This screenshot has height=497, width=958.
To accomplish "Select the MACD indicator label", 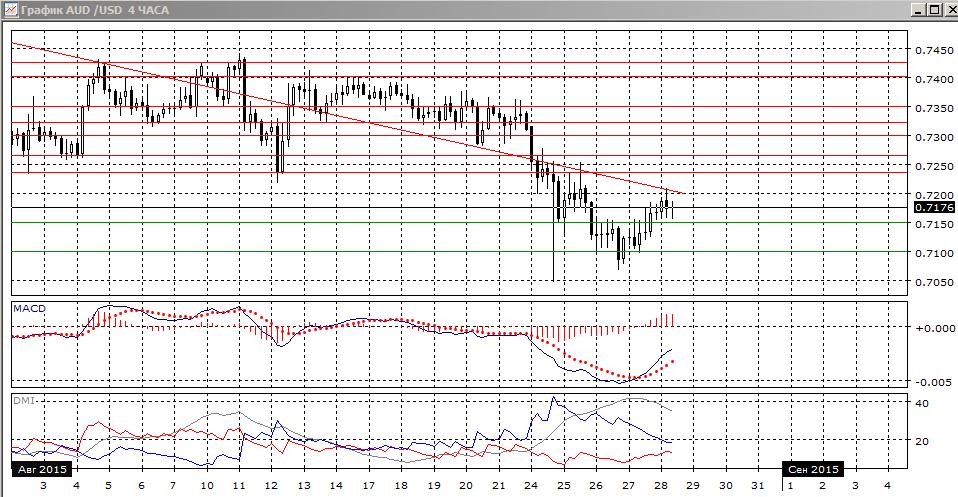I will 29,309.
